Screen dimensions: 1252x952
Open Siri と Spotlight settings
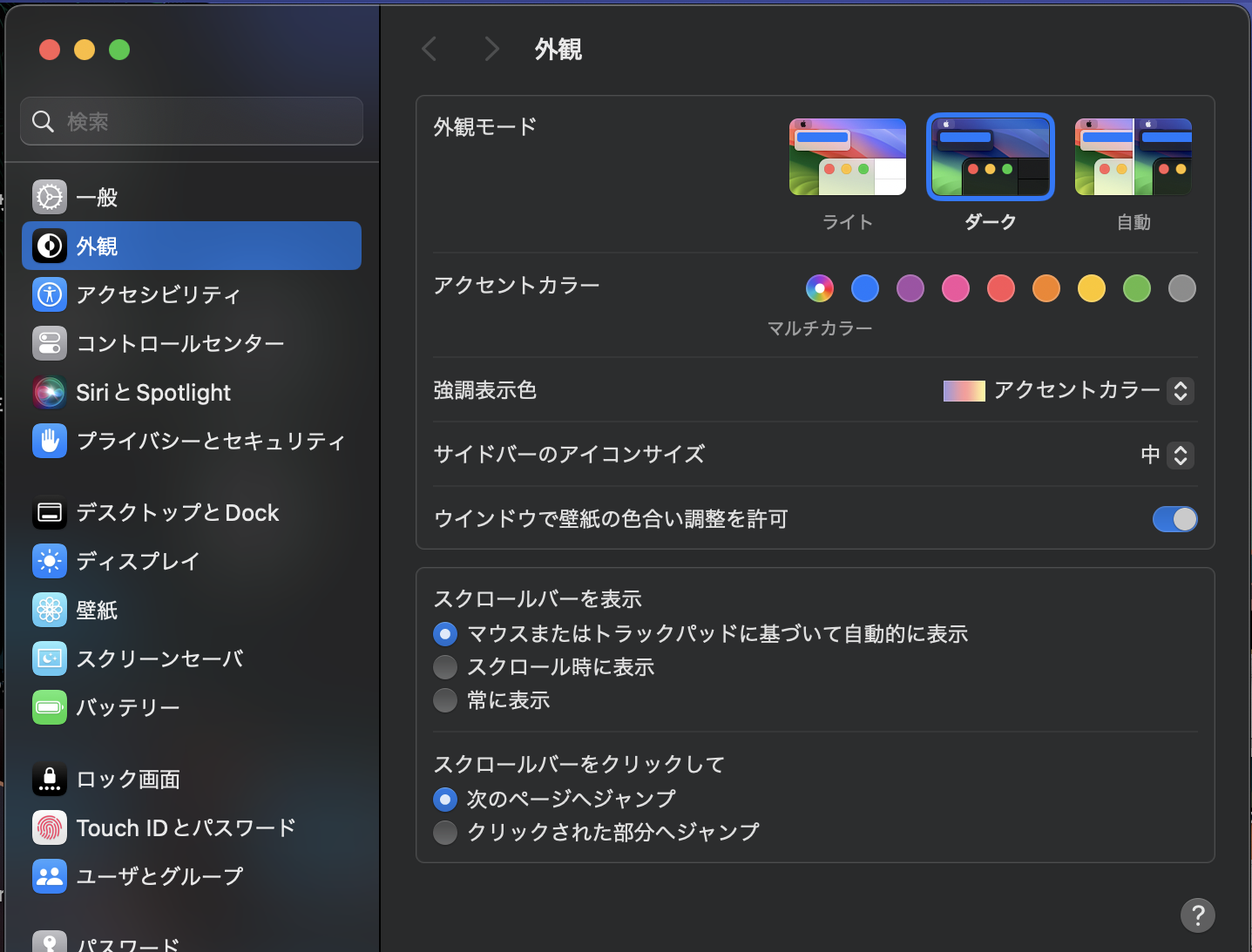click(50, 392)
